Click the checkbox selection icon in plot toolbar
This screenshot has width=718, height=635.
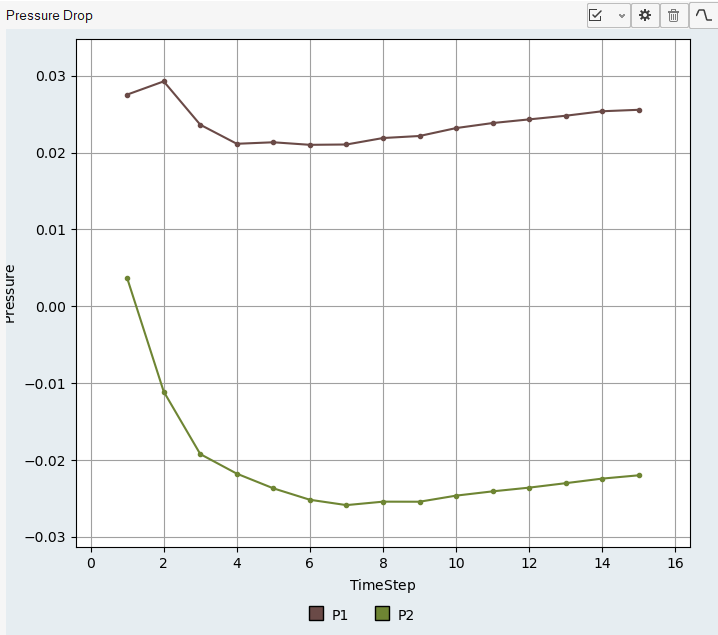click(x=595, y=16)
